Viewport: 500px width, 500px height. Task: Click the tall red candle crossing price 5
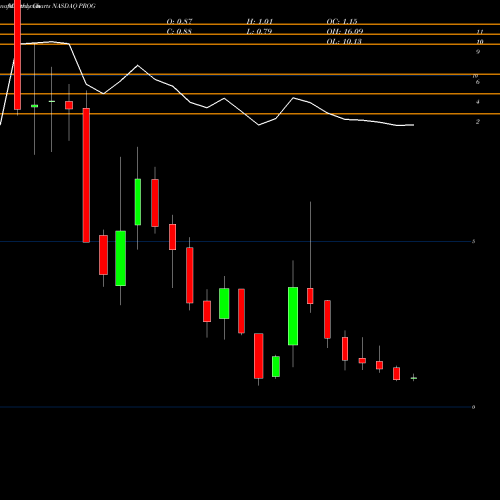click(86, 175)
